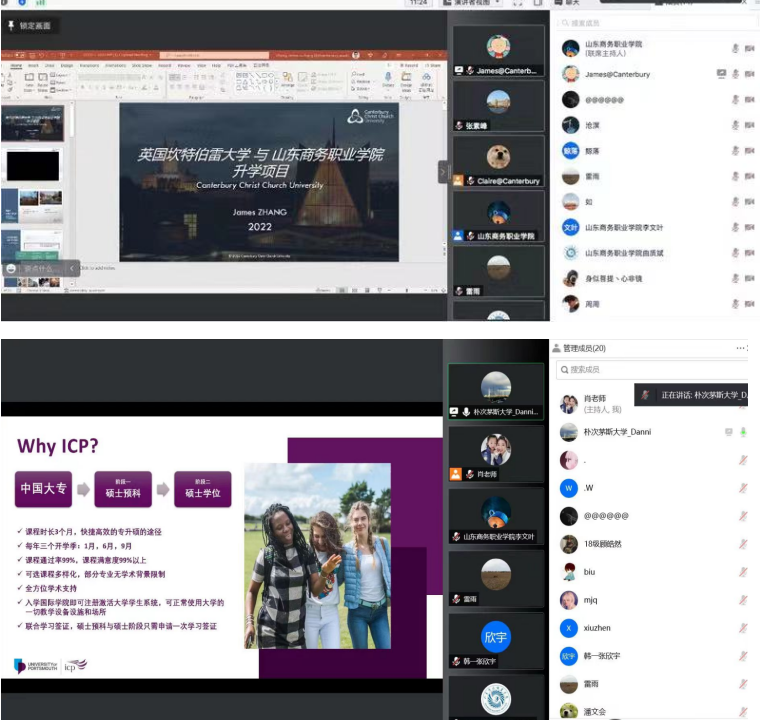
Task: Click the 管理成员(20) panel header
Action: coord(584,348)
